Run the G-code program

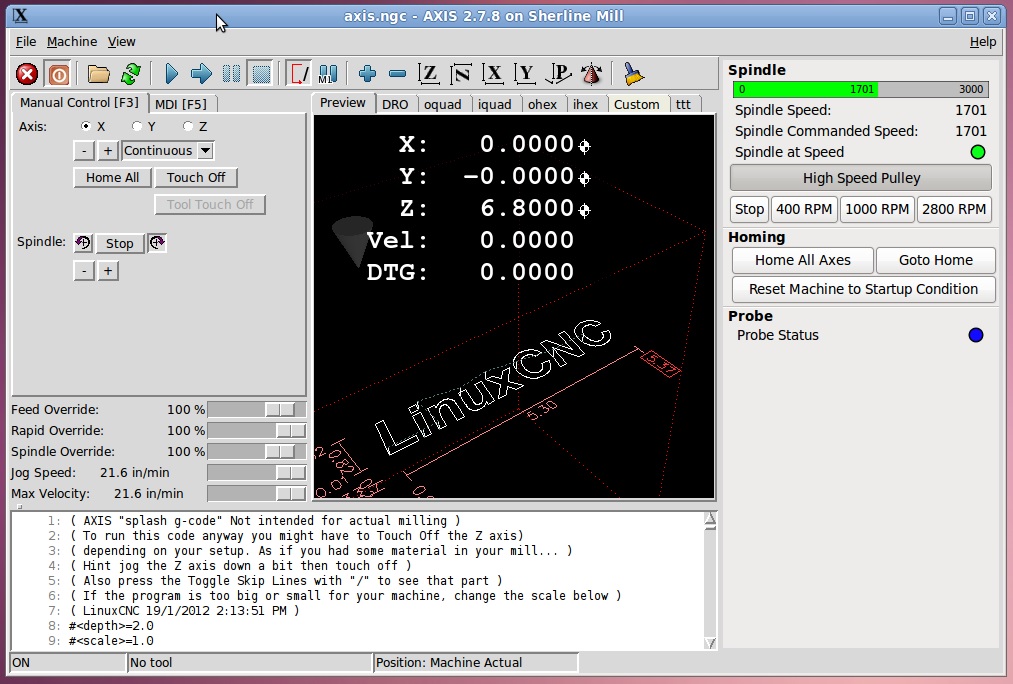[x=171, y=74]
